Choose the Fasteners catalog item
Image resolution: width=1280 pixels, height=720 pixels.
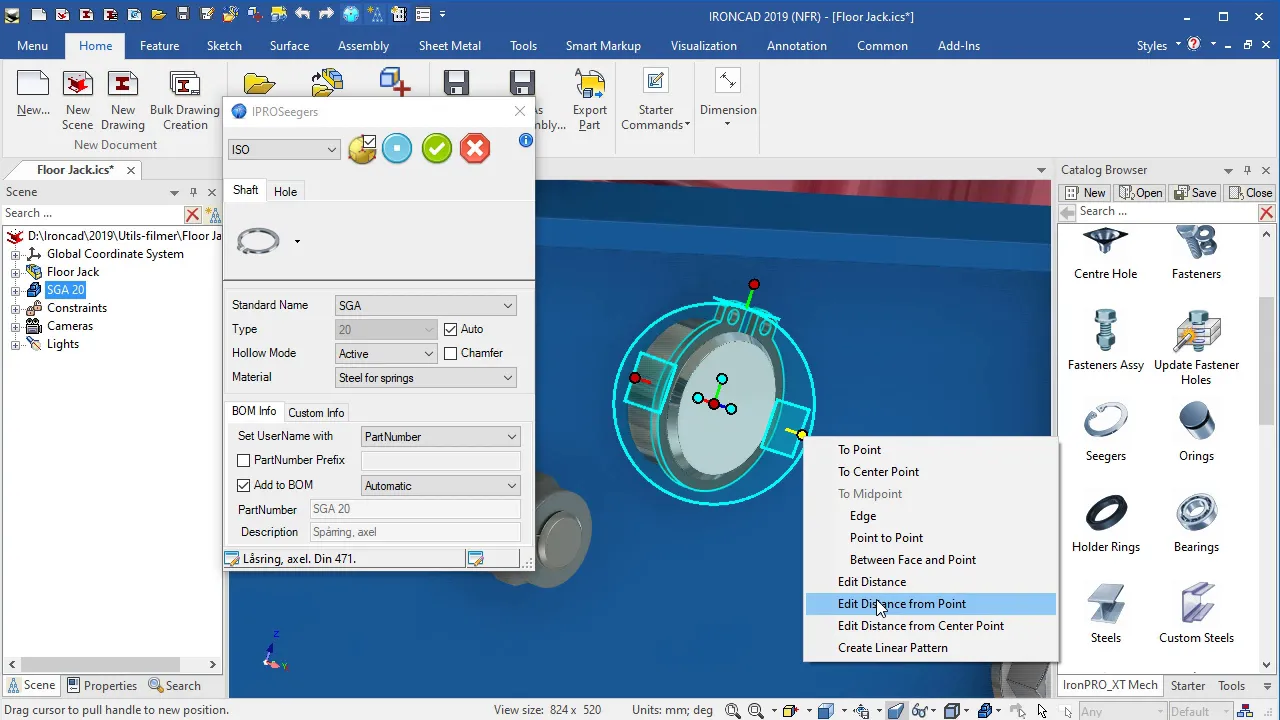1196,252
